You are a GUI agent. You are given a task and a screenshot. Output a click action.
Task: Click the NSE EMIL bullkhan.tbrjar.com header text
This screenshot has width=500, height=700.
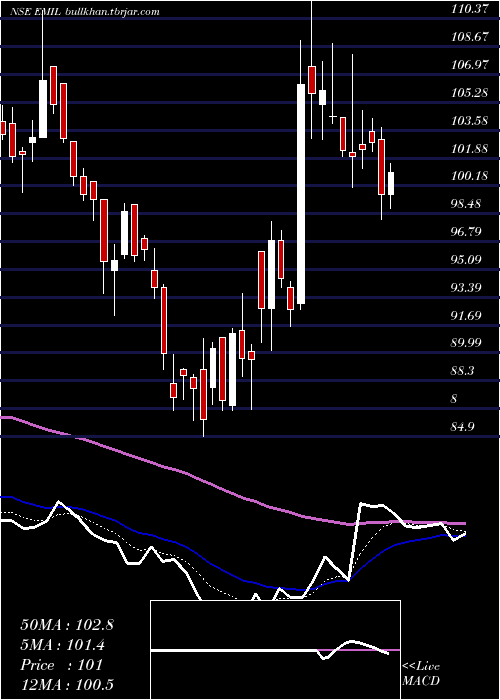tap(85, 12)
